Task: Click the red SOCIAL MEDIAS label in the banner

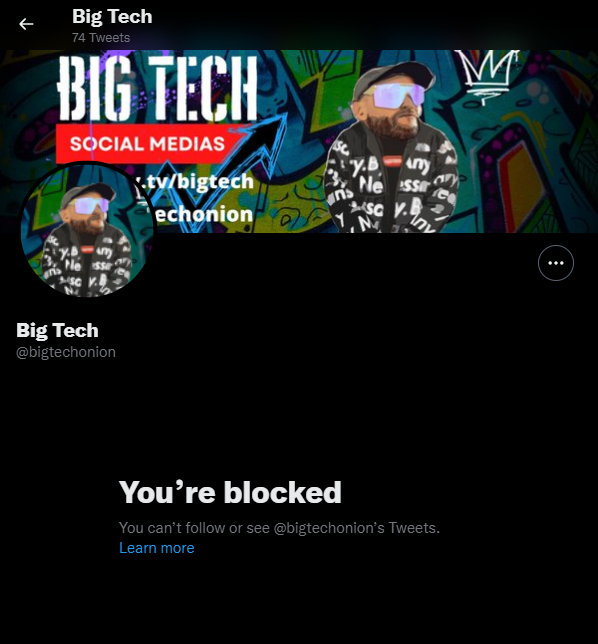Action: pos(147,144)
